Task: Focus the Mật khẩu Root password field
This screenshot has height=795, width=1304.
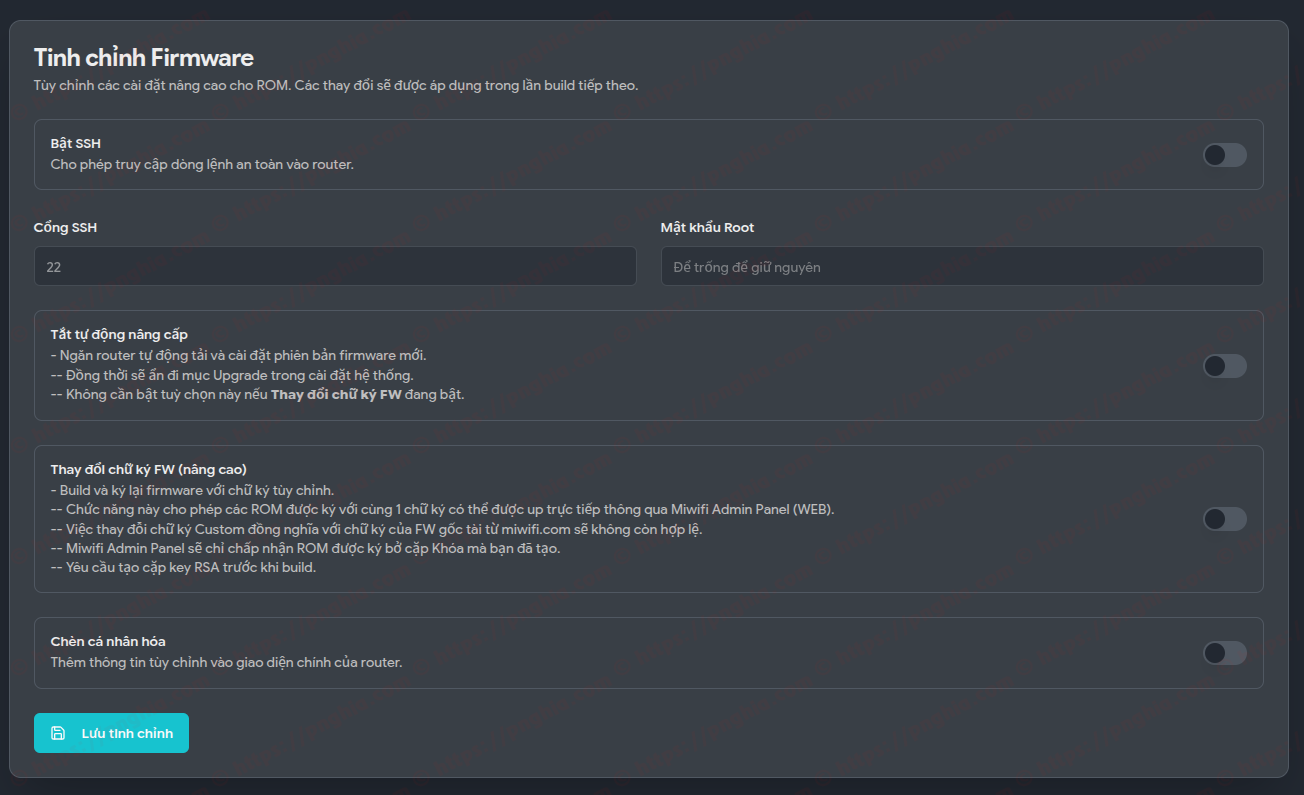Action: tap(960, 266)
